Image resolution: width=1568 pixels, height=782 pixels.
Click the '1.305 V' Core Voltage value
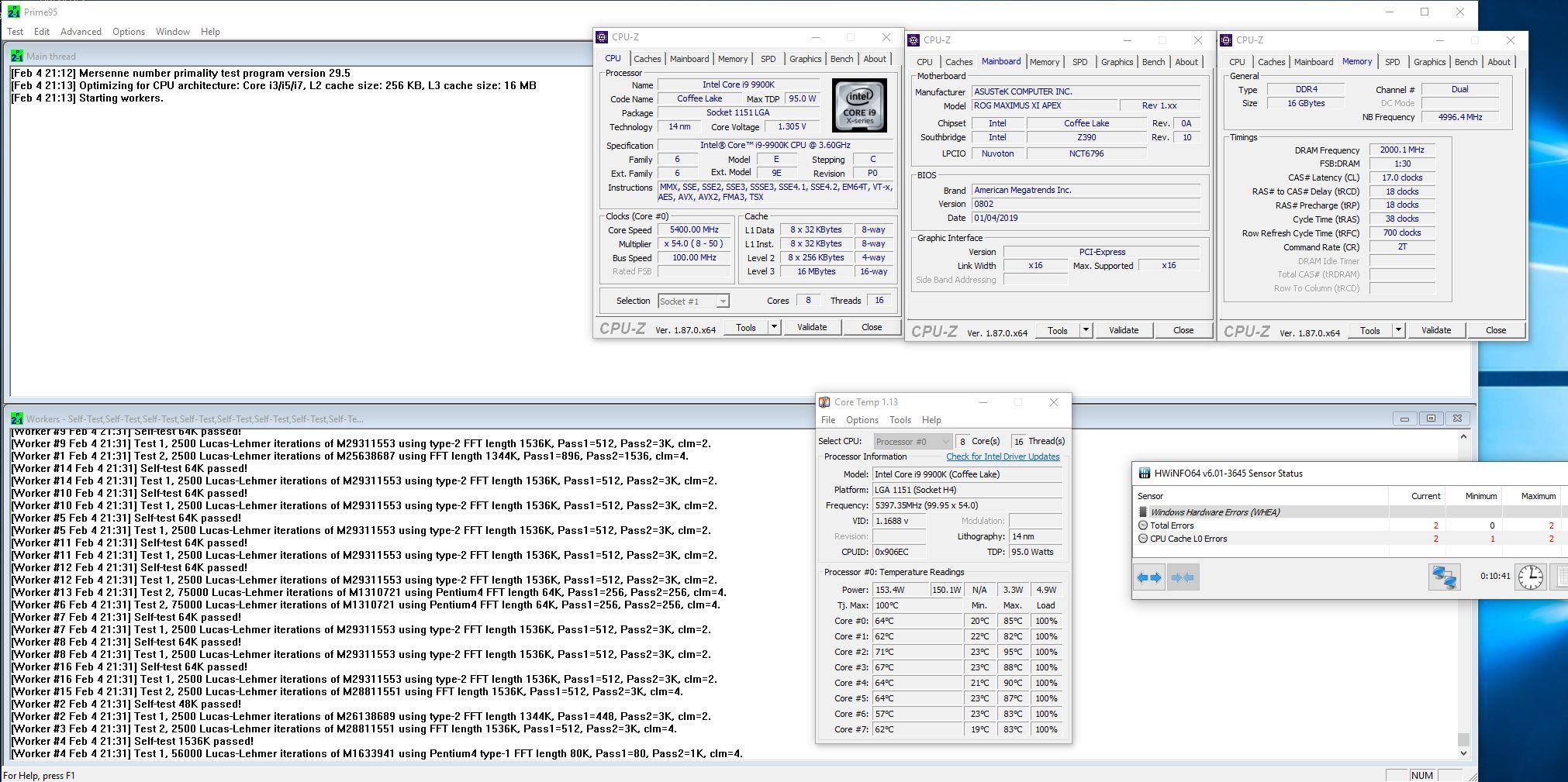[792, 127]
